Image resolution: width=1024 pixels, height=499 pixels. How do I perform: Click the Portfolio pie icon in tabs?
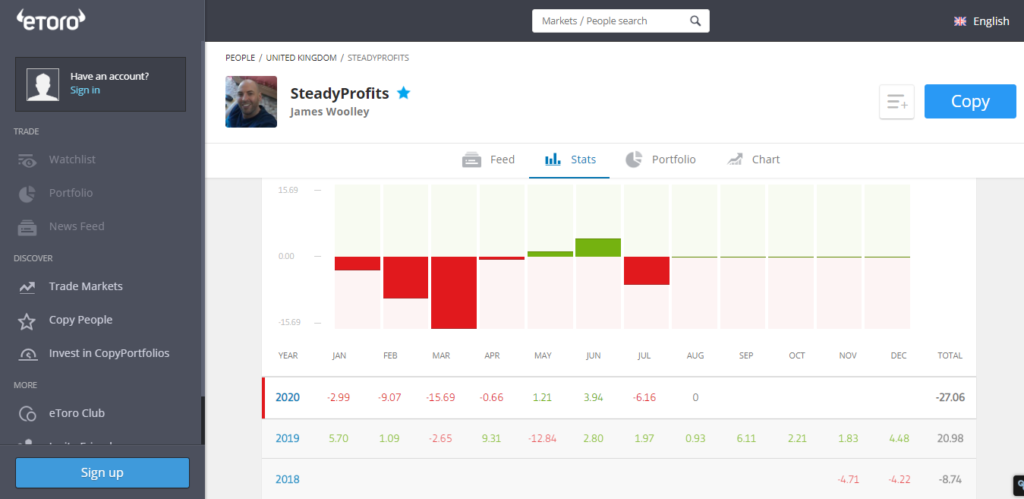633,159
